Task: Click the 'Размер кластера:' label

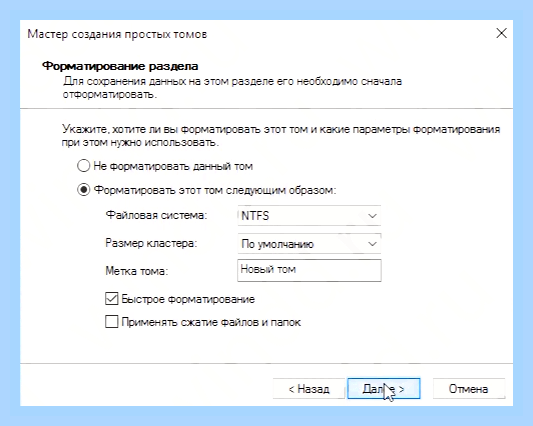Action: (151, 243)
